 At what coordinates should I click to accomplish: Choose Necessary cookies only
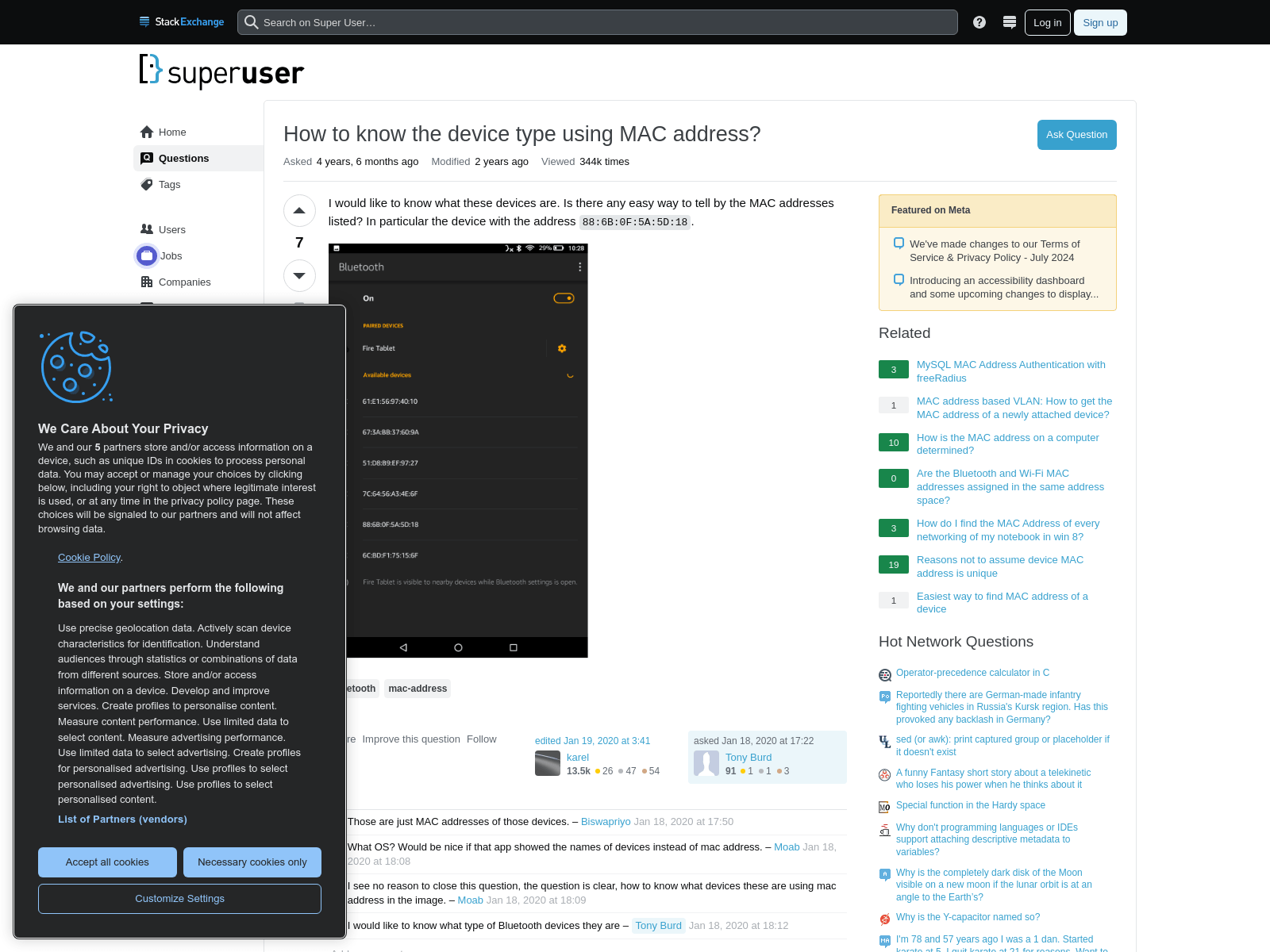click(252, 862)
